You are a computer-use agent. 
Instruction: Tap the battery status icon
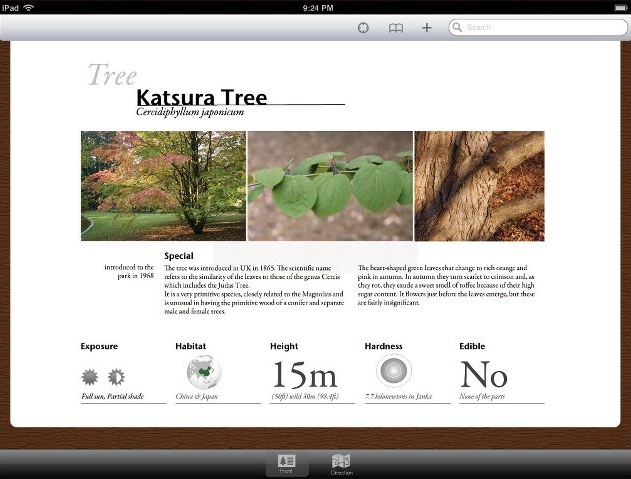pyautogui.click(x=621, y=8)
